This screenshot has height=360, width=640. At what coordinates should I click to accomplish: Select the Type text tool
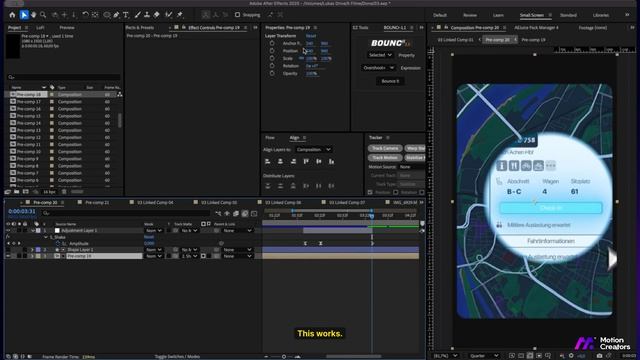coord(126,15)
